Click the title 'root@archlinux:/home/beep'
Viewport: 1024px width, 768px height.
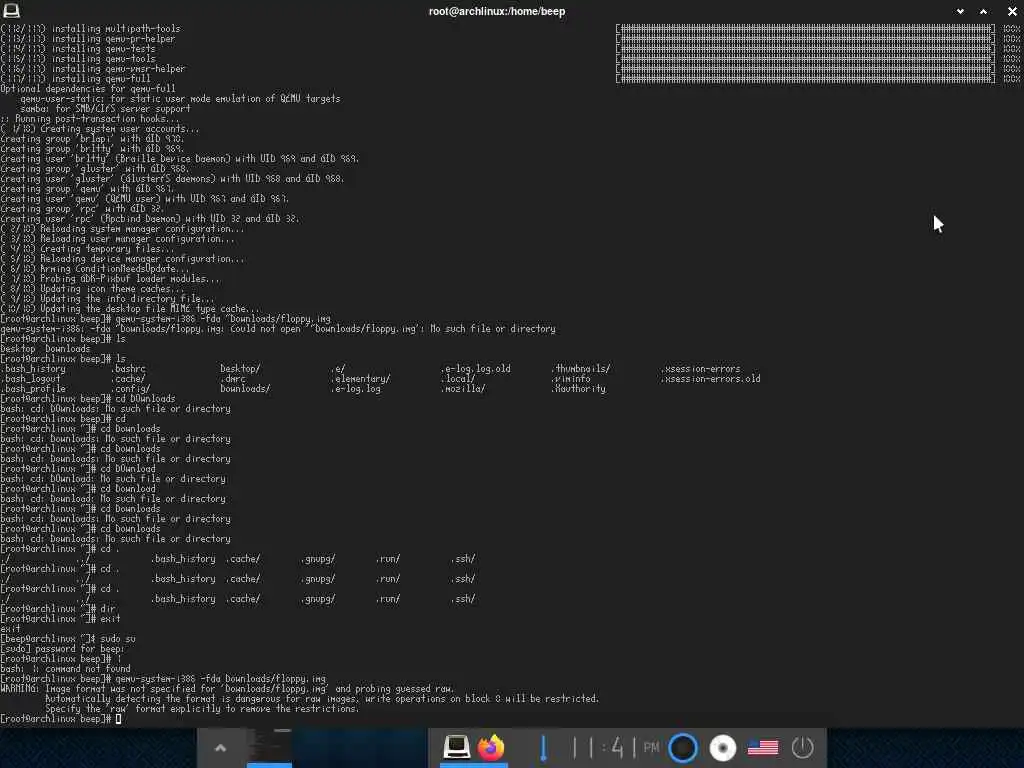coord(497,11)
